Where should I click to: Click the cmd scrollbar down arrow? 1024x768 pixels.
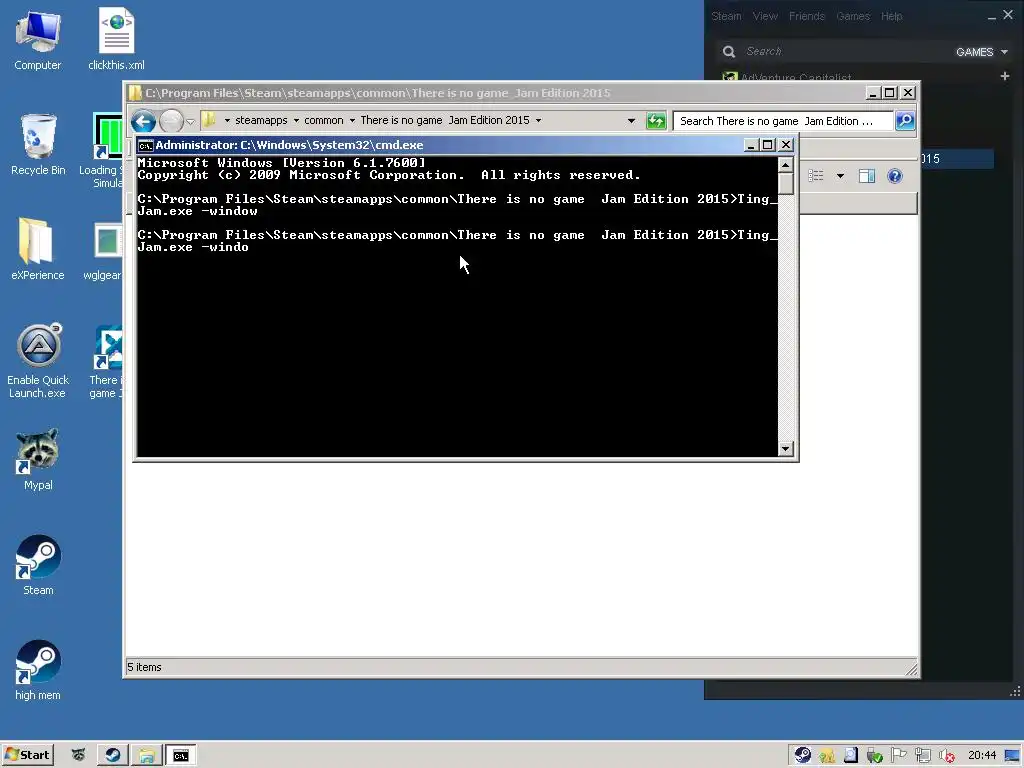[786, 449]
